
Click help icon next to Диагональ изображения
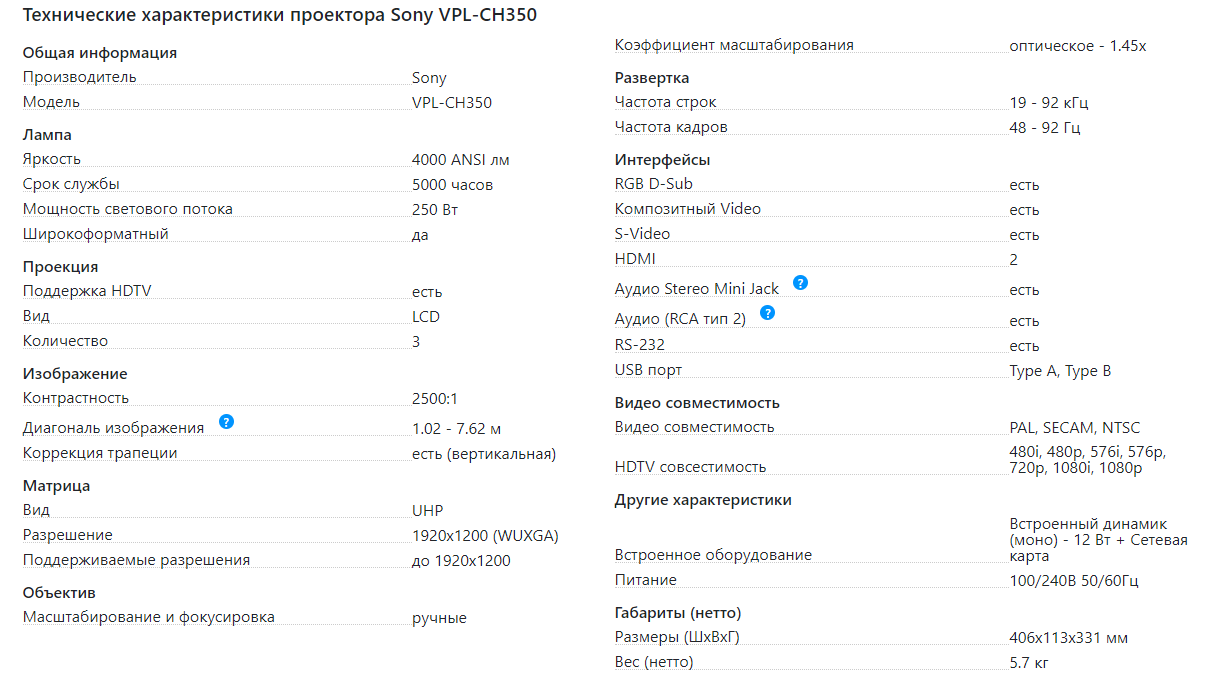click(x=226, y=422)
